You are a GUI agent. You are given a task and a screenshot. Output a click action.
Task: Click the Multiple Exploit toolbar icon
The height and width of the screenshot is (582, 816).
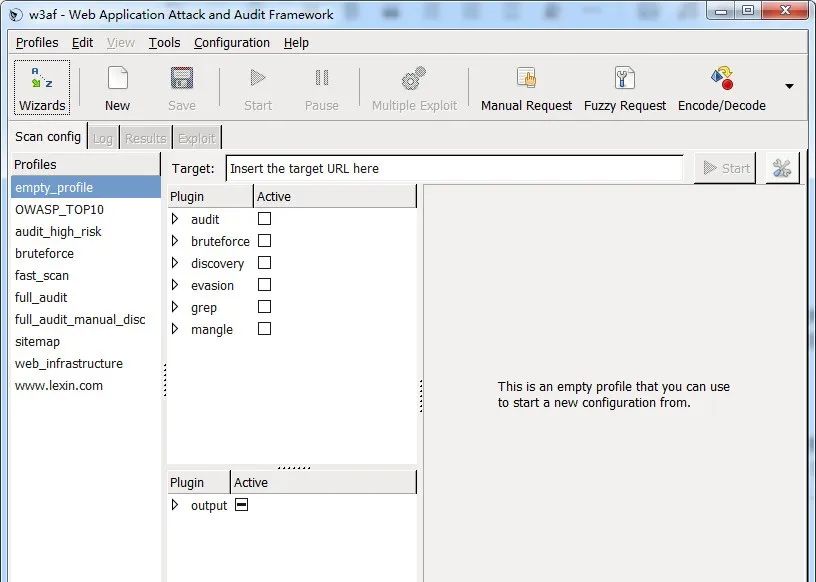(414, 88)
